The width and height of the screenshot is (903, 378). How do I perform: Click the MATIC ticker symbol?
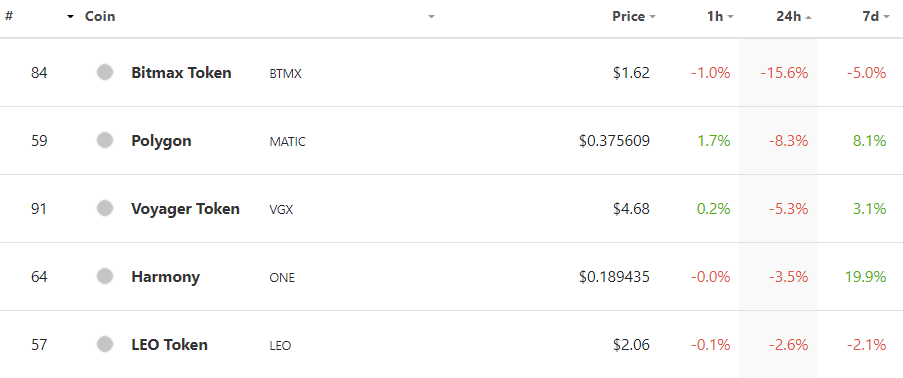[x=287, y=142]
